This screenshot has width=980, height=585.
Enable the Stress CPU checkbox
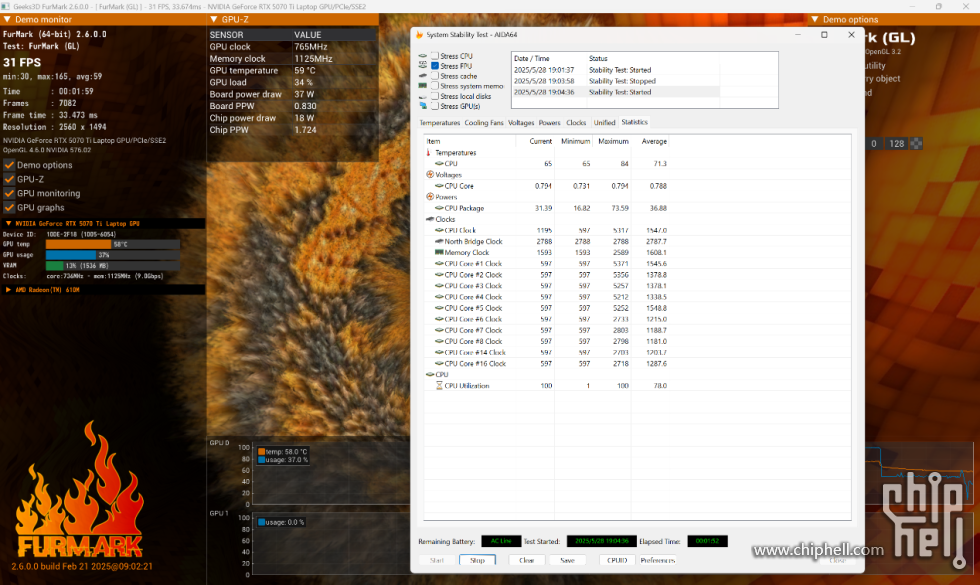pos(435,56)
